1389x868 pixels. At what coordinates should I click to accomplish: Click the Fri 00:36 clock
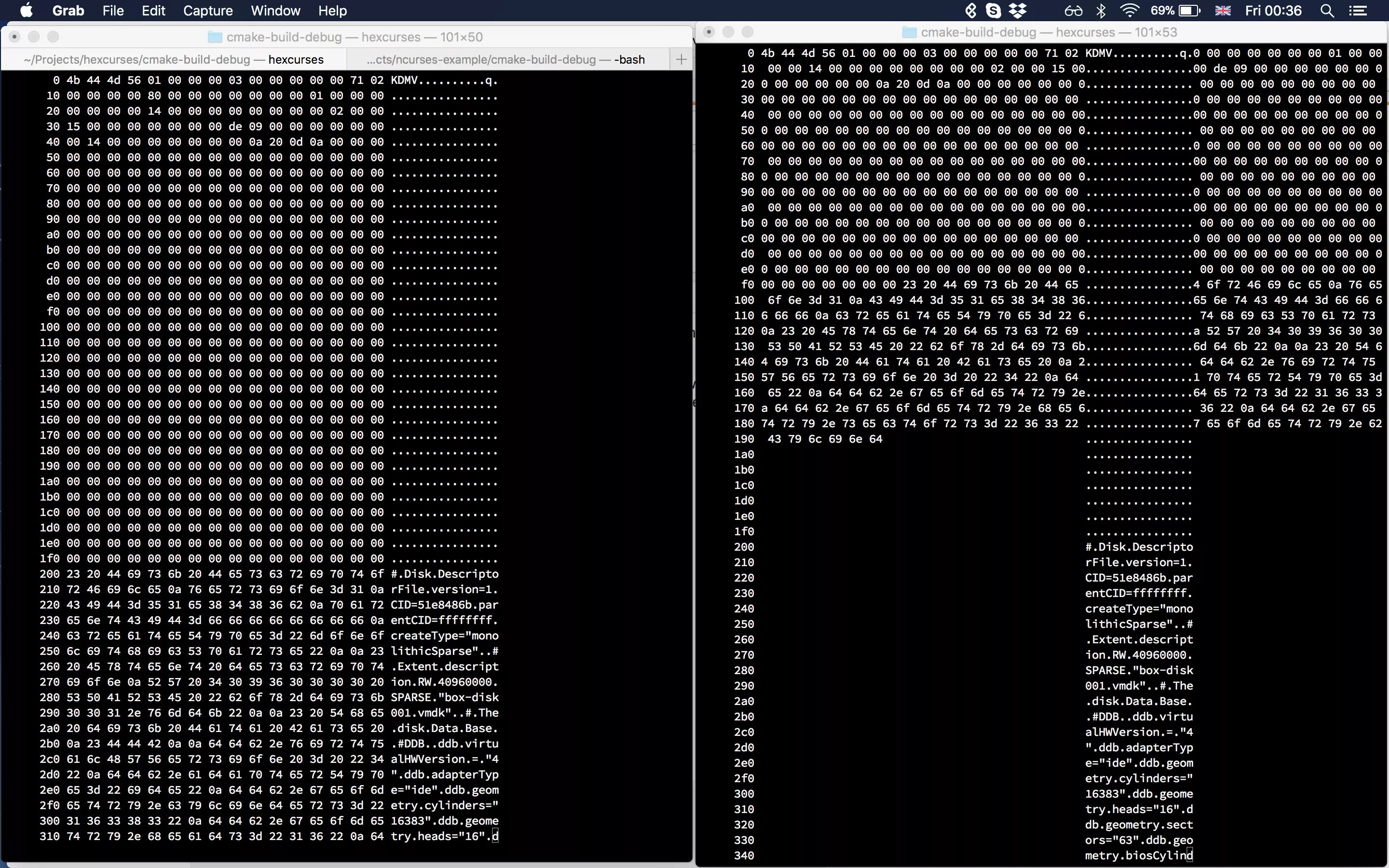tap(1273, 10)
